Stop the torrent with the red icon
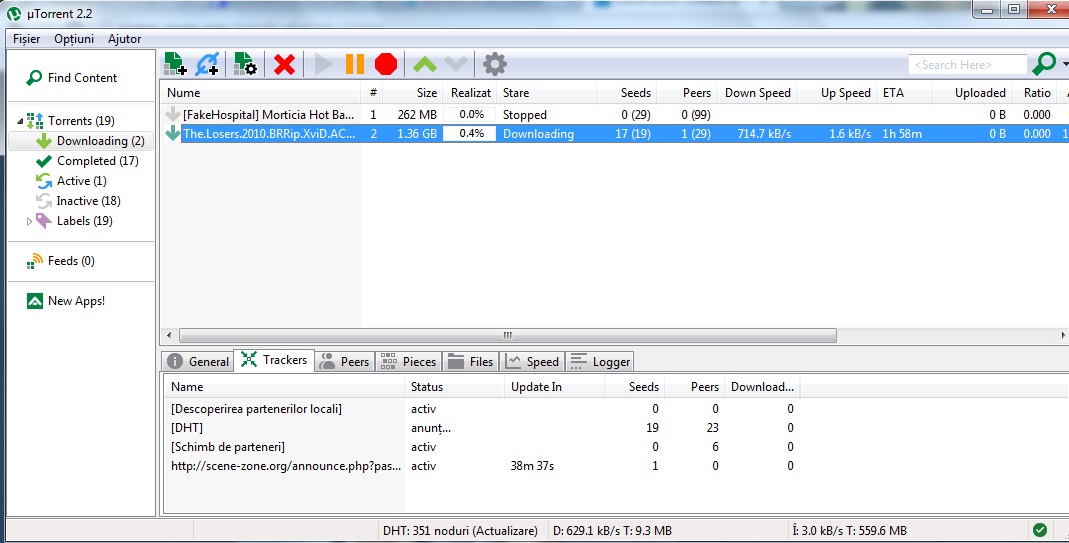1069x543 pixels. click(x=386, y=64)
